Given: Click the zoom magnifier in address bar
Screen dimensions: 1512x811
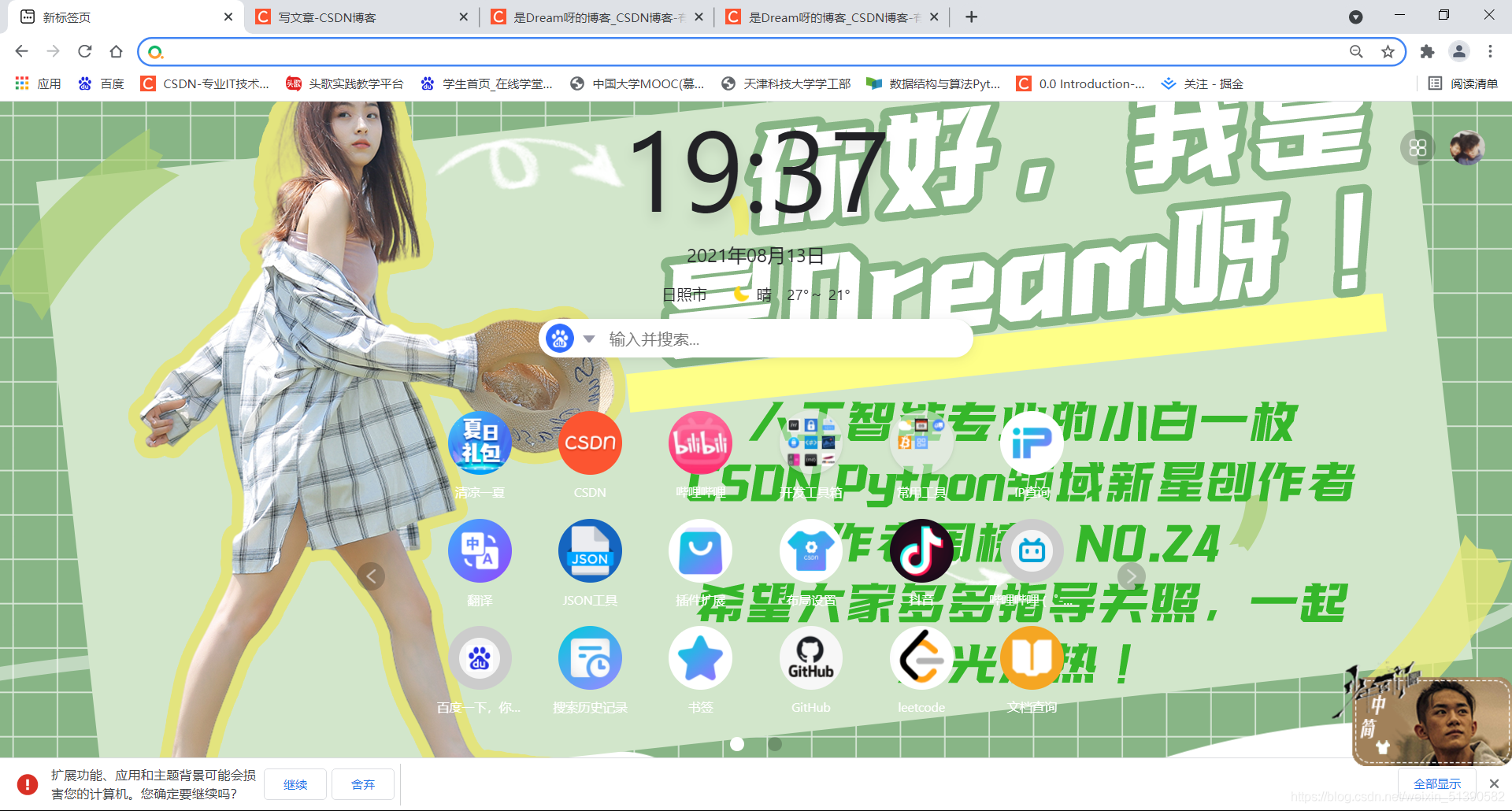Looking at the screenshot, I should point(1356,52).
